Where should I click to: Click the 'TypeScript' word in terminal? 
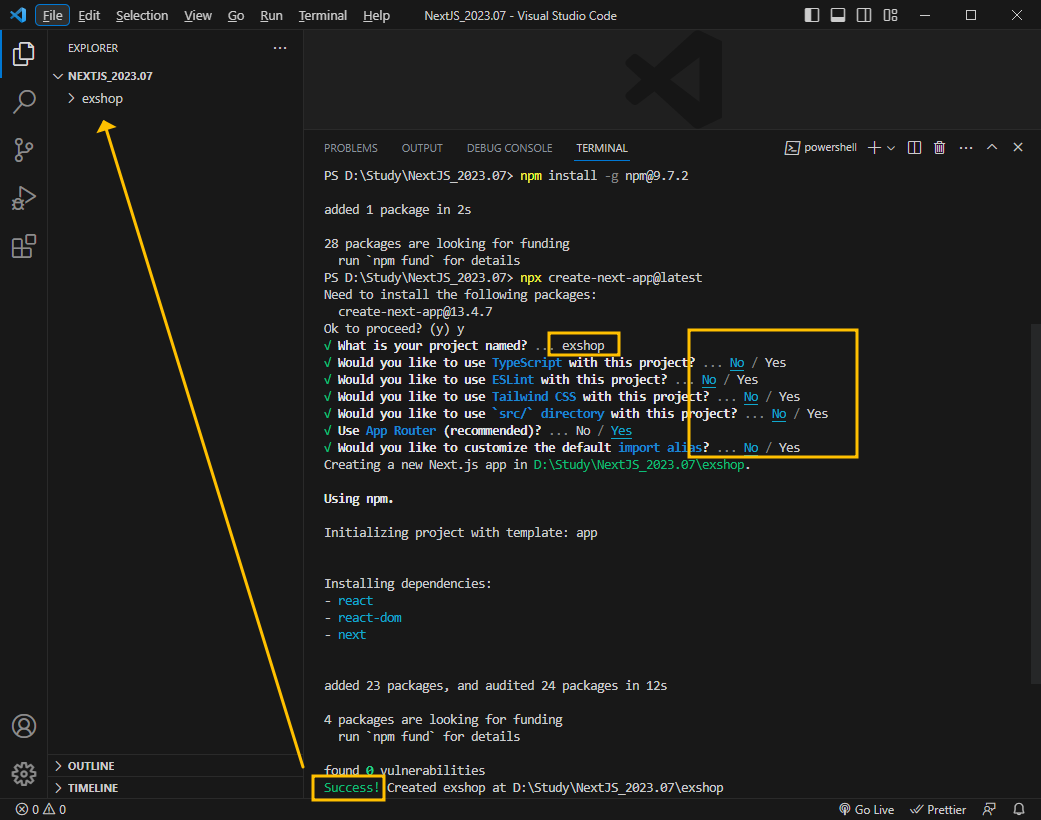[526, 363]
